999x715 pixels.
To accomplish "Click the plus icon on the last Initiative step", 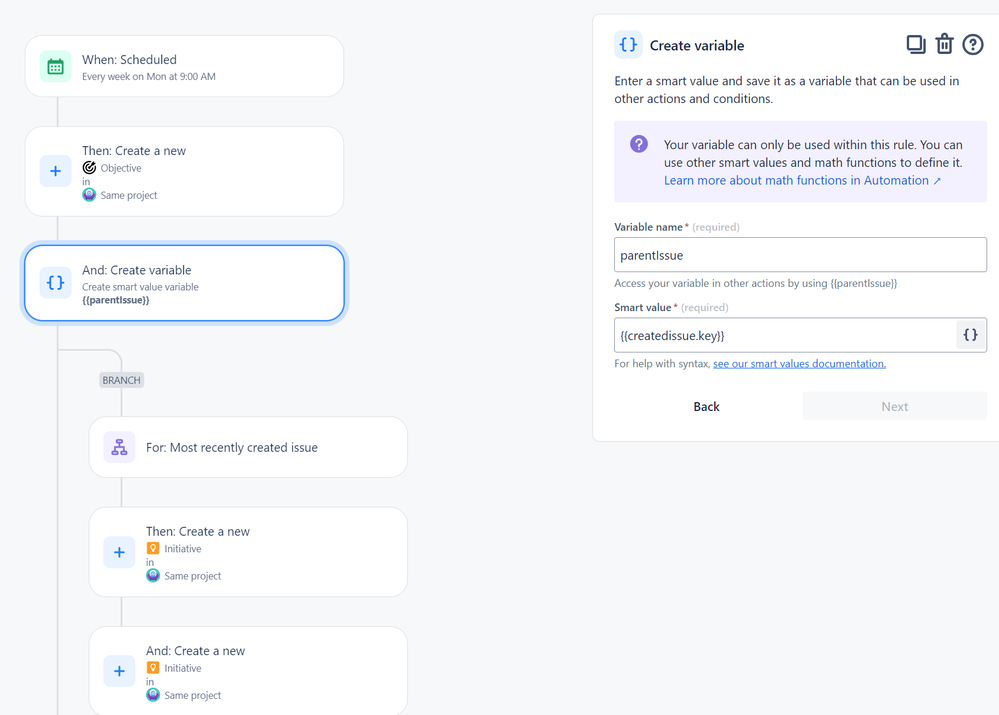I will coord(119,671).
